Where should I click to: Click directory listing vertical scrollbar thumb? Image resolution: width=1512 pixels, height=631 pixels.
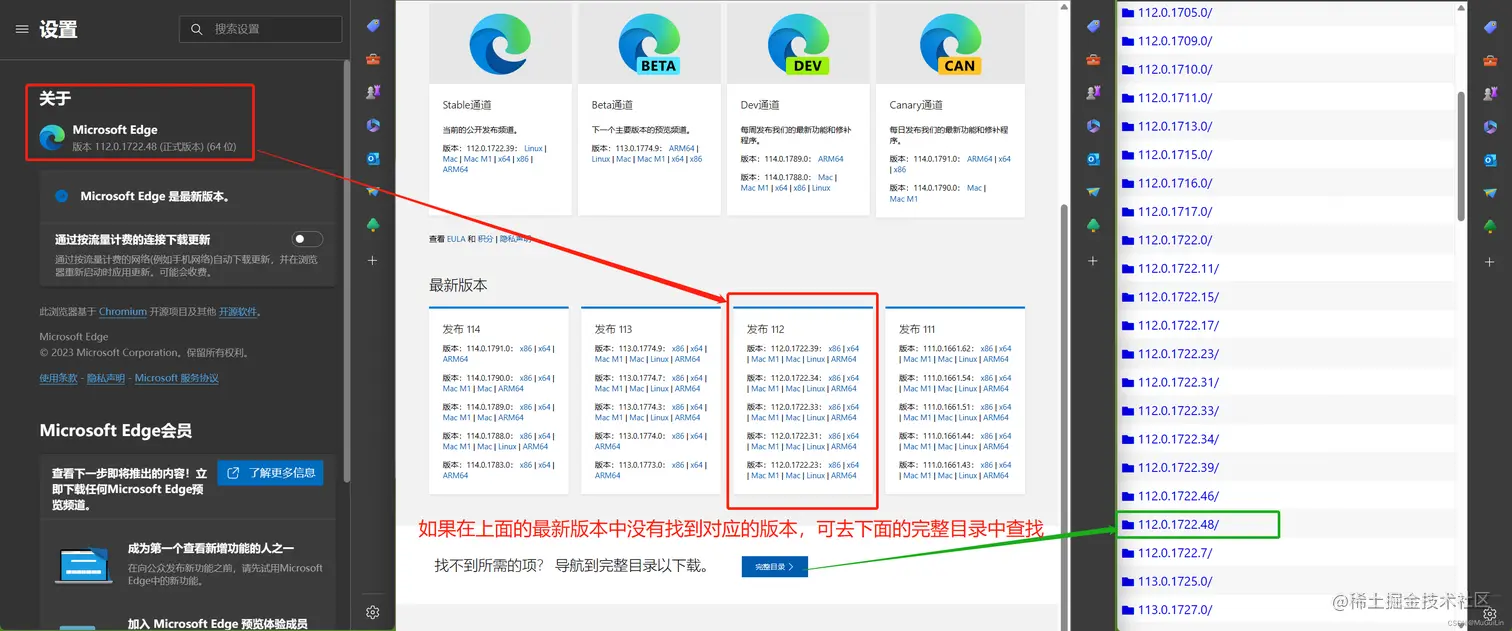point(1461,155)
